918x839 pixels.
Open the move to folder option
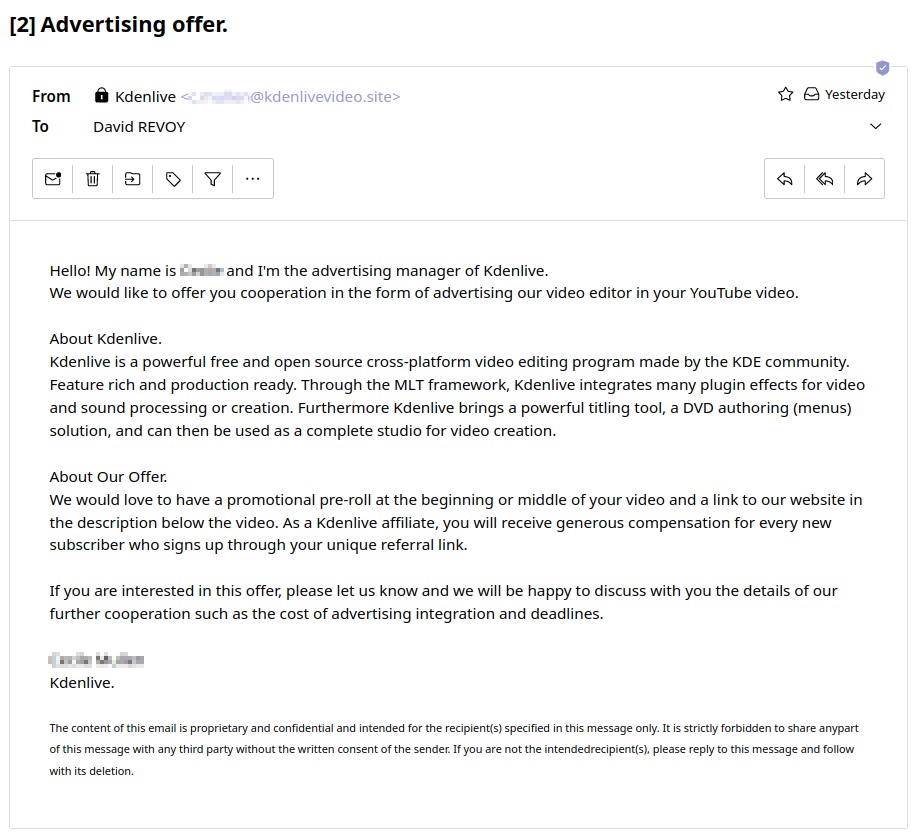[x=133, y=179]
